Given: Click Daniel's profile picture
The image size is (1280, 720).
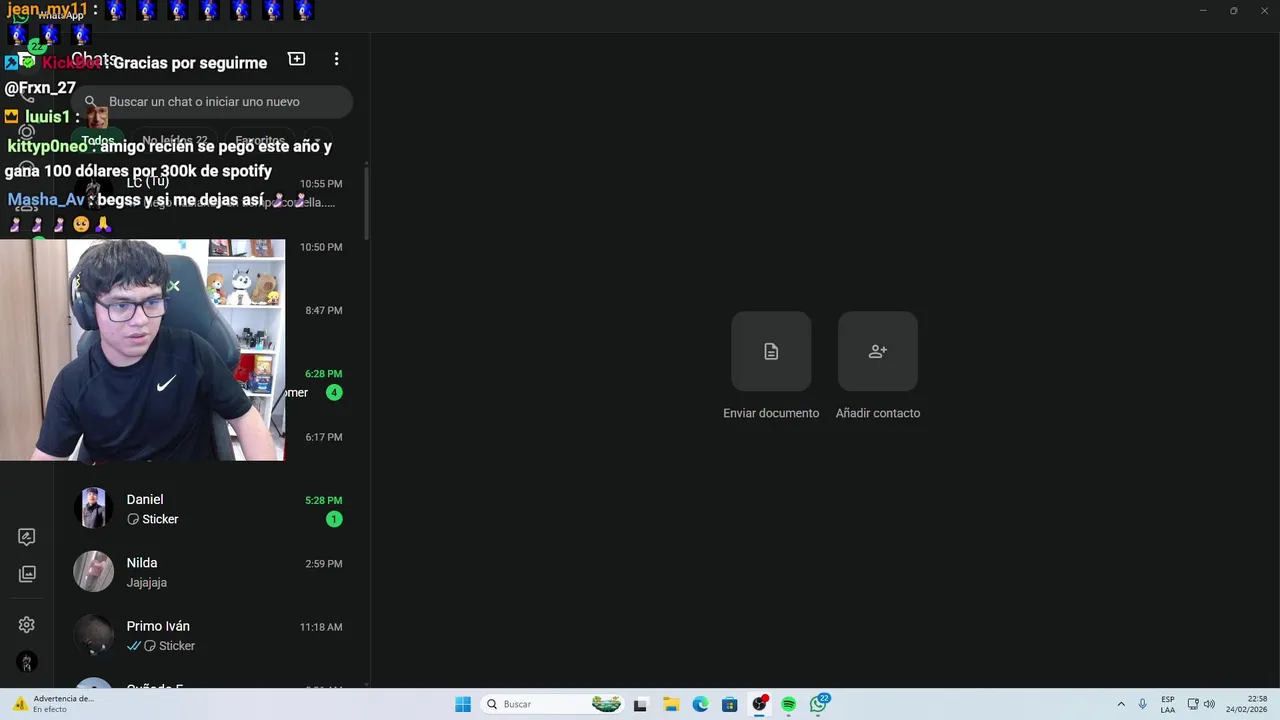Looking at the screenshot, I should click(x=93, y=508).
